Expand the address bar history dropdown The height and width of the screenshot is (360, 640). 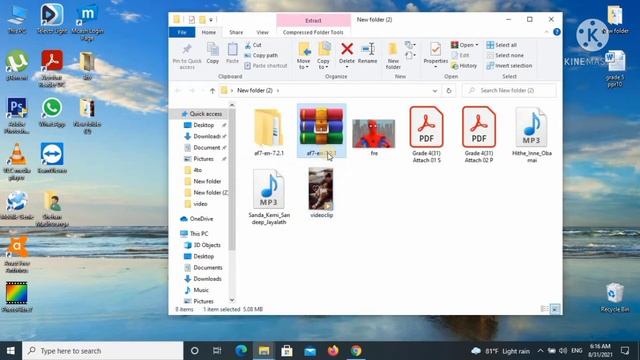pos(435,91)
